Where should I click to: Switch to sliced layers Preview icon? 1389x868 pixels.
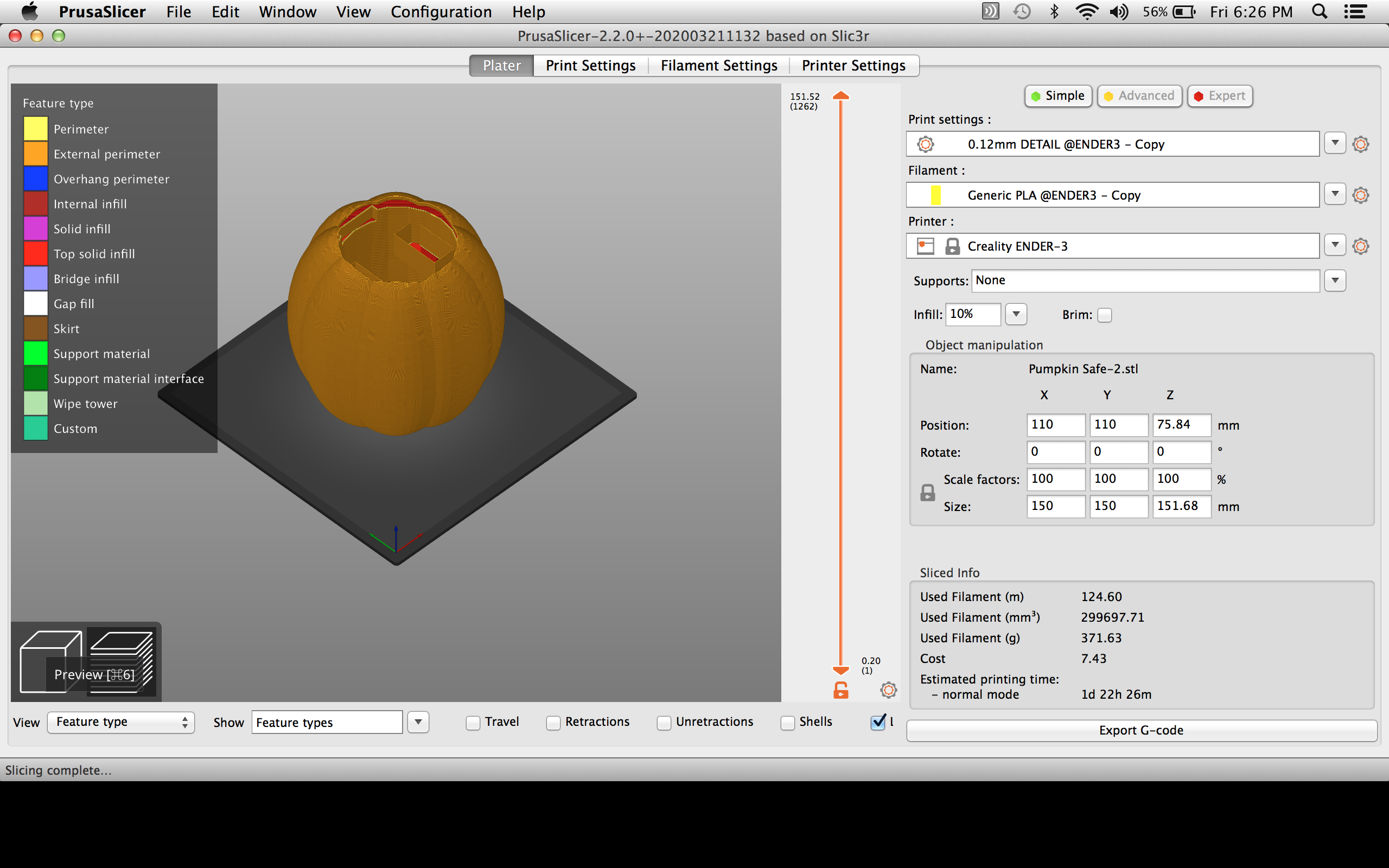[121, 661]
